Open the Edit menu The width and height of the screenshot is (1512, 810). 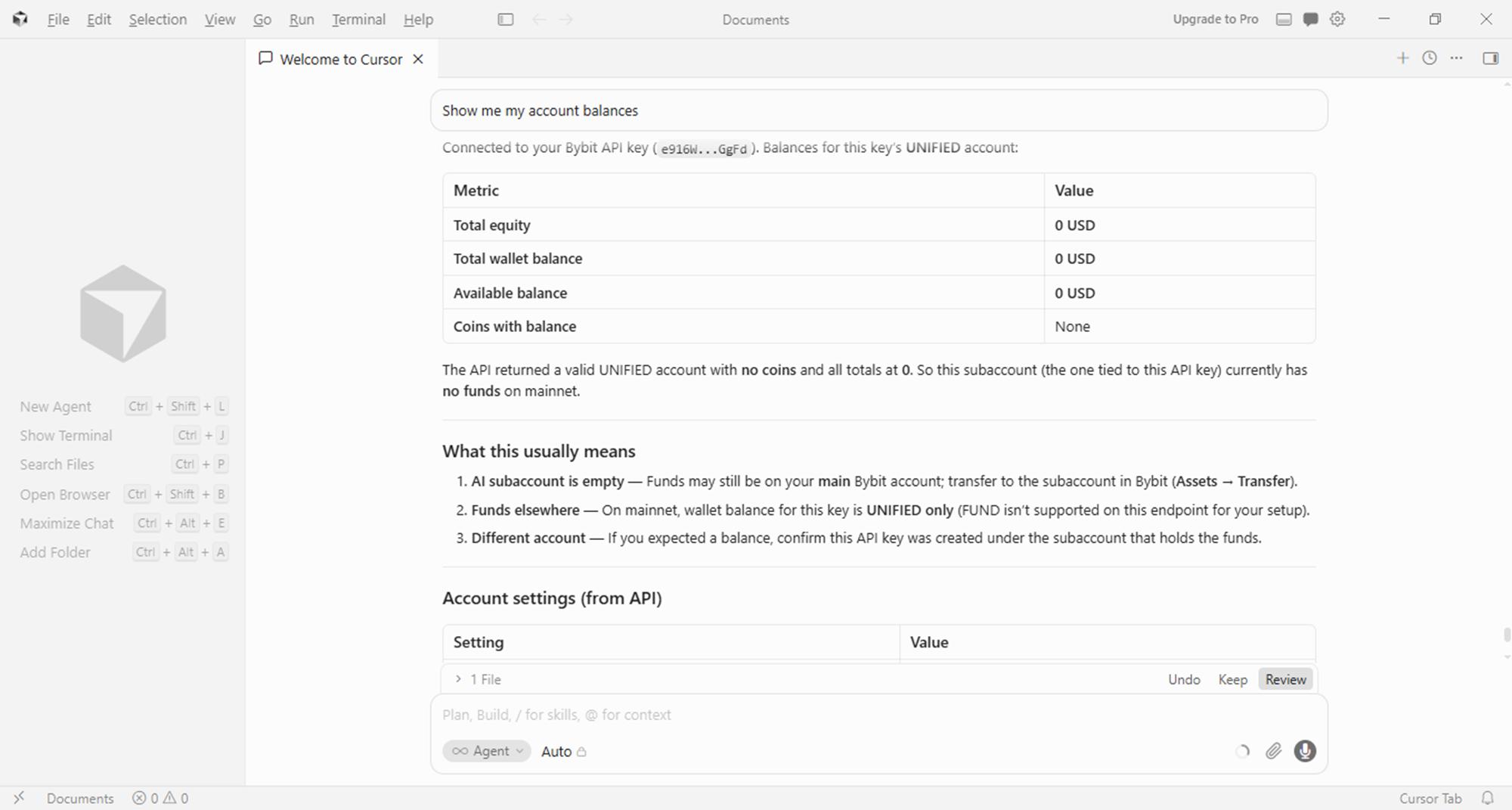[x=99, y=20]
